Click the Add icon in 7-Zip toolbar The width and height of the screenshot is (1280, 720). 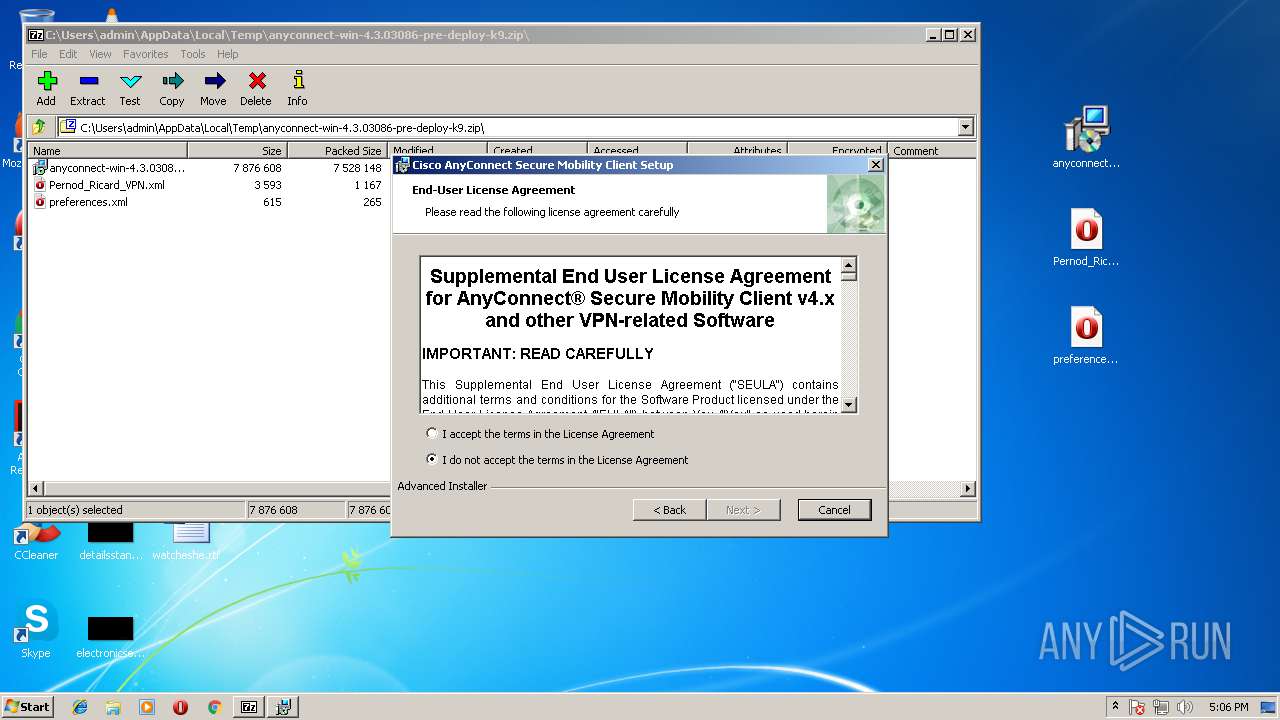(46, 88)
